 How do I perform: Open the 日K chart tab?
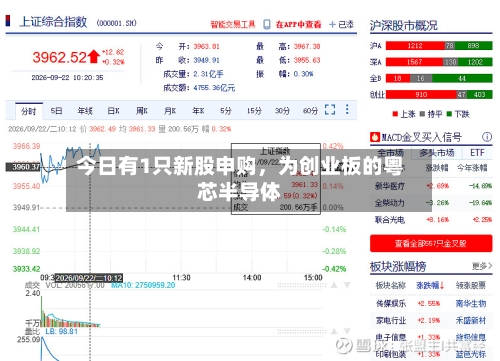click(113, 111)
